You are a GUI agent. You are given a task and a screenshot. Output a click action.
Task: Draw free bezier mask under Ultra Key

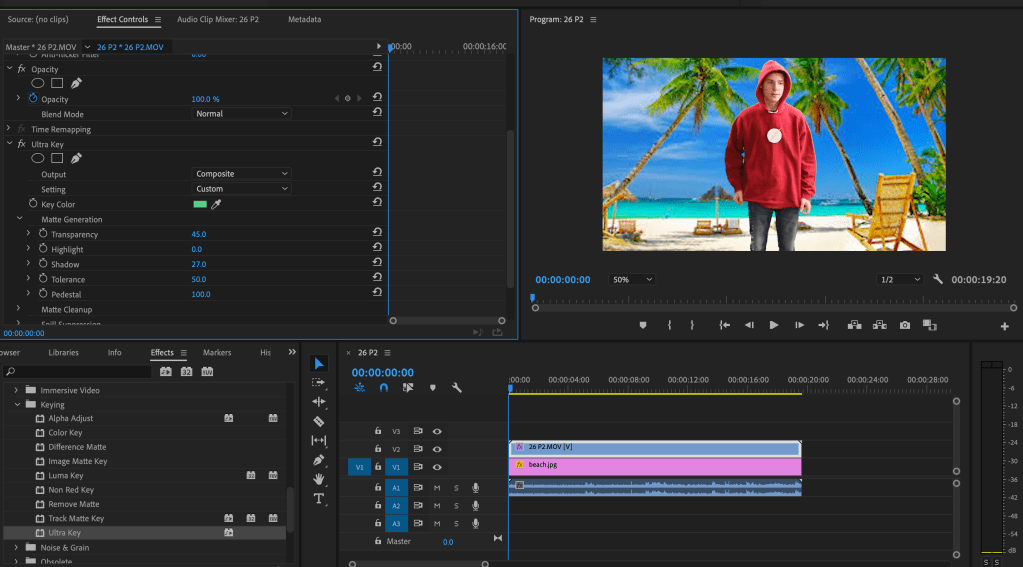tap(76, 159)
